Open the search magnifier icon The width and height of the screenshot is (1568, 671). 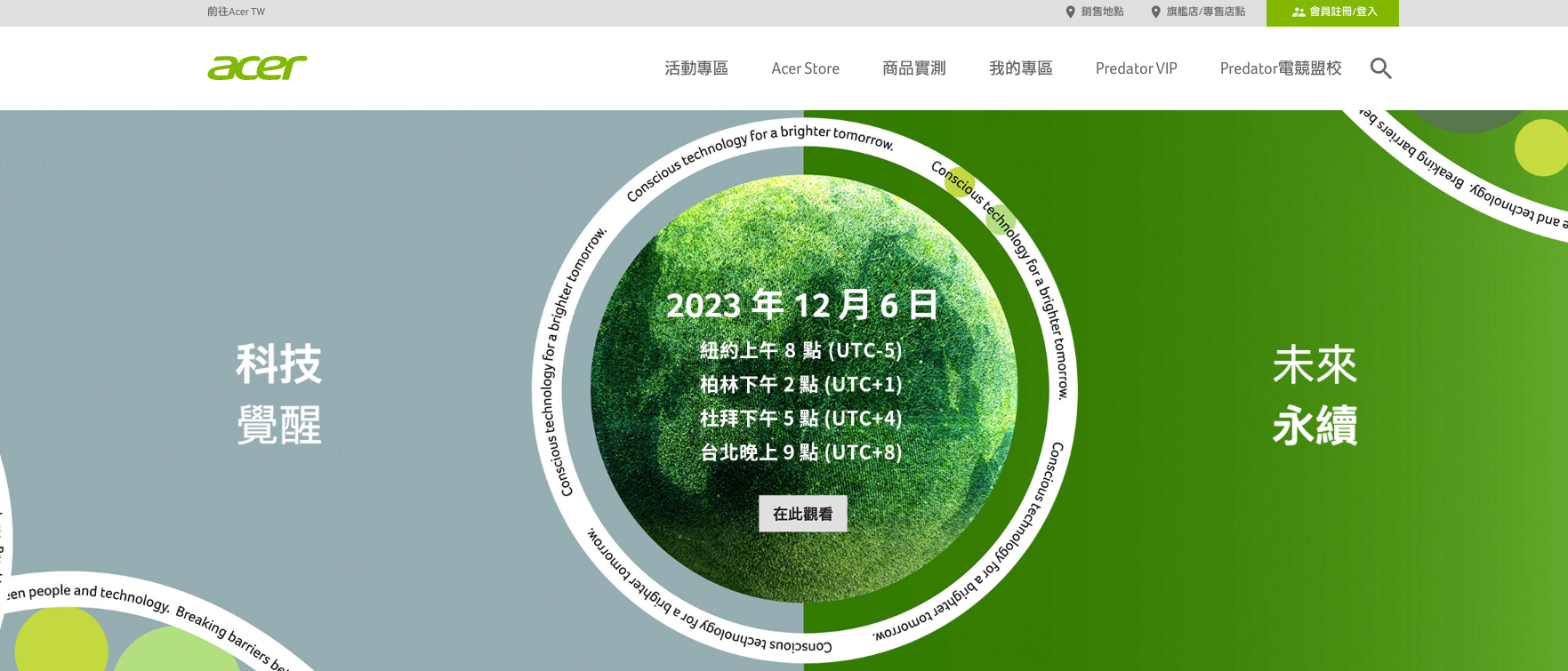pos(1380,68)
